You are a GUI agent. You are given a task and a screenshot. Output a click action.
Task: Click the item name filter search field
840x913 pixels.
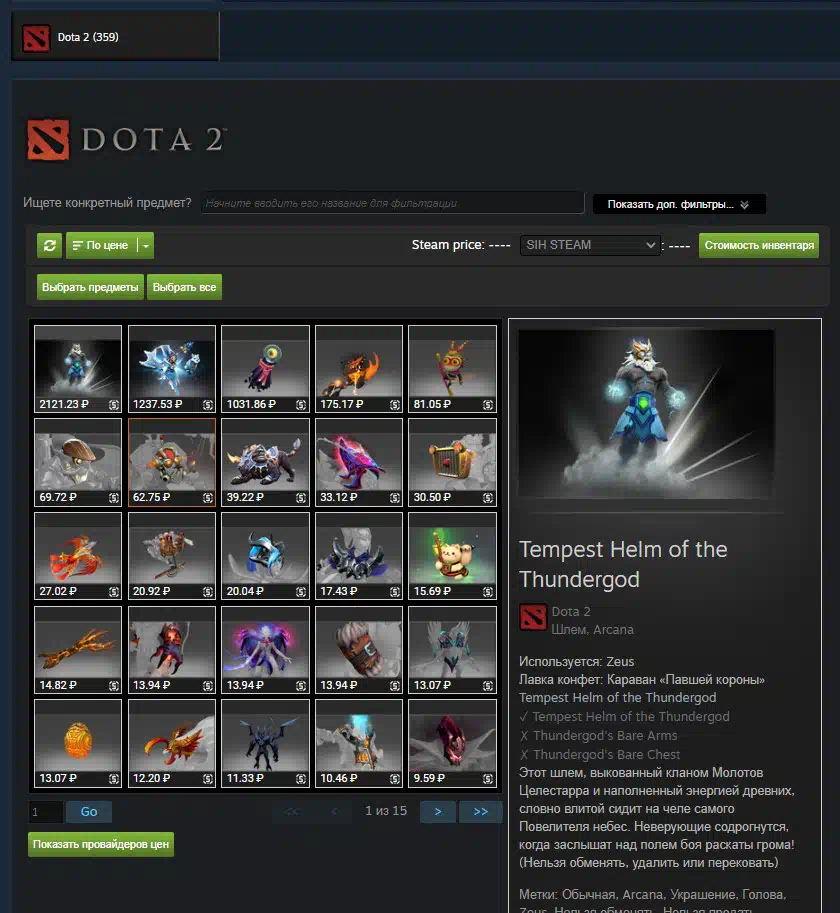click(x=392, y=203)
